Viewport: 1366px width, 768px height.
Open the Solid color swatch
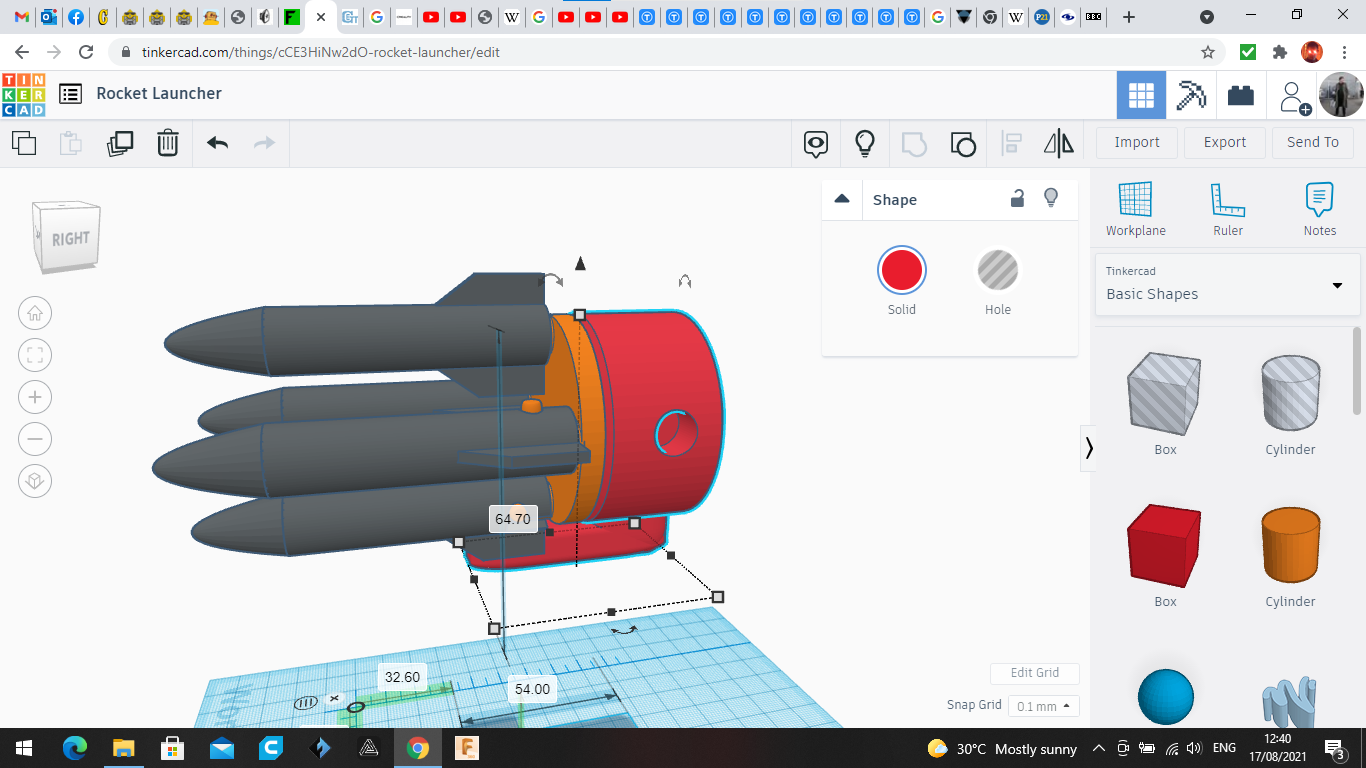pyautogui.click(x=901, y=271)
